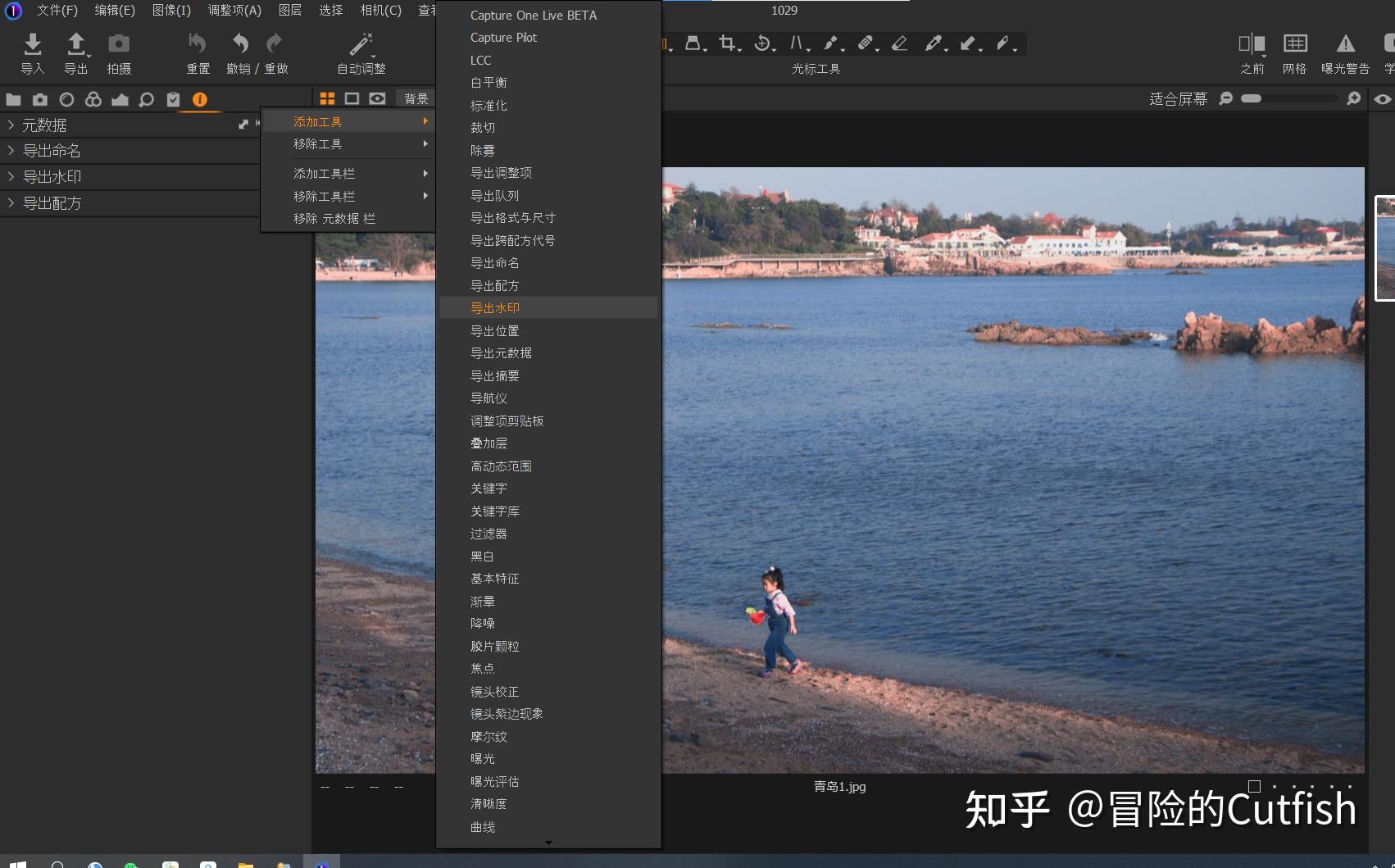Expand the 导出水印 panel
This screenshot has width=1395, height=868.
(11, 176)
